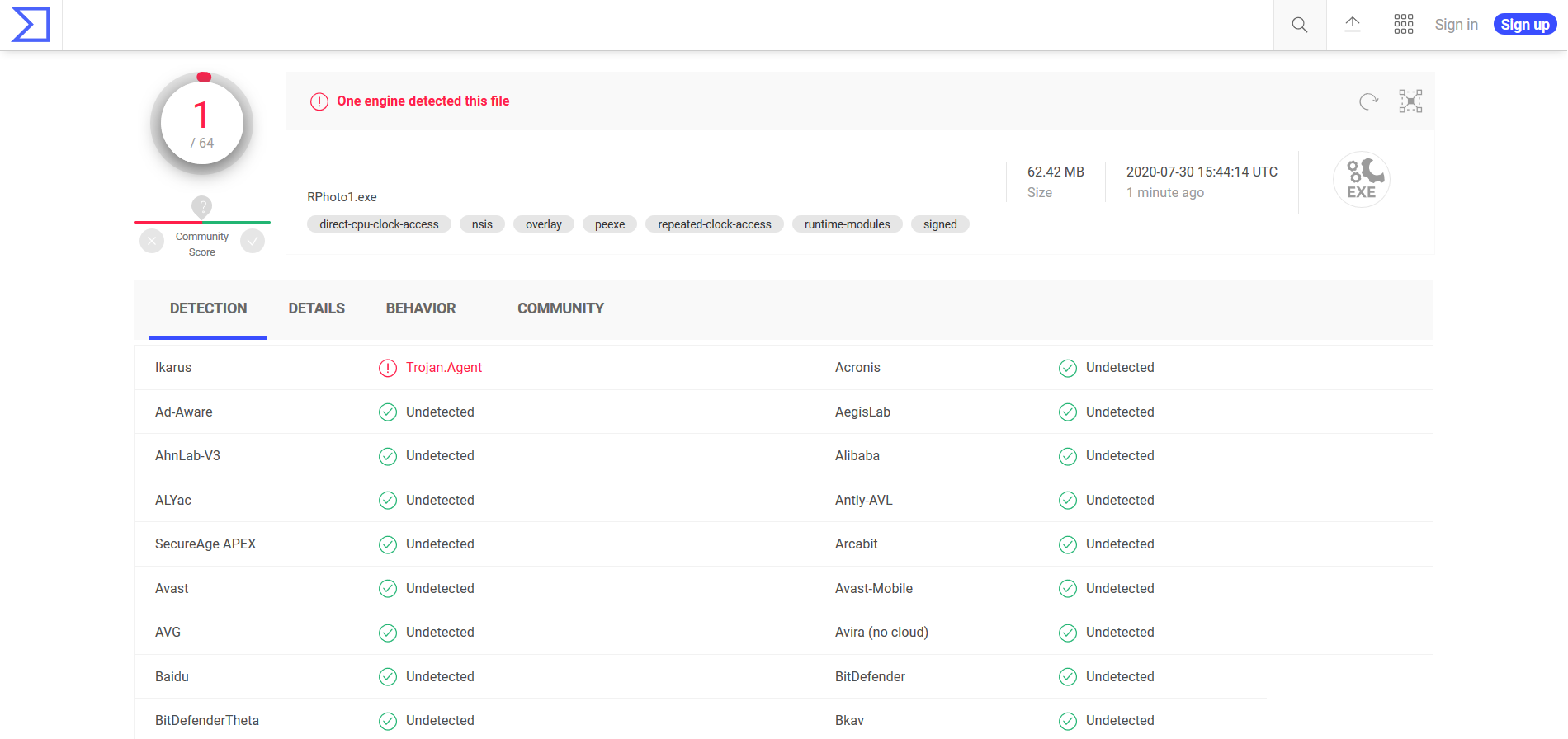Switch to the DETECTION tab
Screen dimensions: 1568x739
[x=208, y=308]
